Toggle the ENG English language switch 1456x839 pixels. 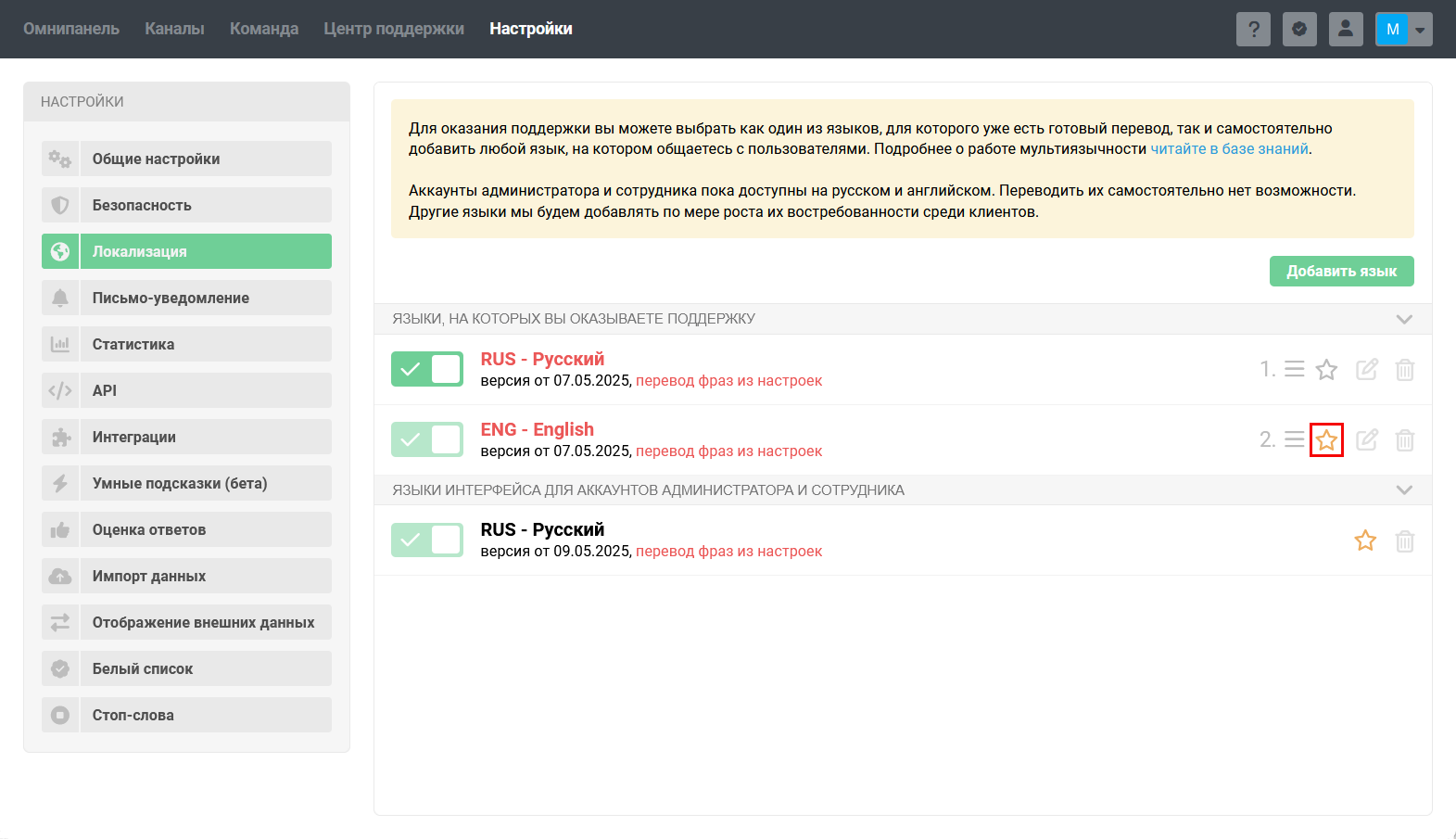coord(427,439)
